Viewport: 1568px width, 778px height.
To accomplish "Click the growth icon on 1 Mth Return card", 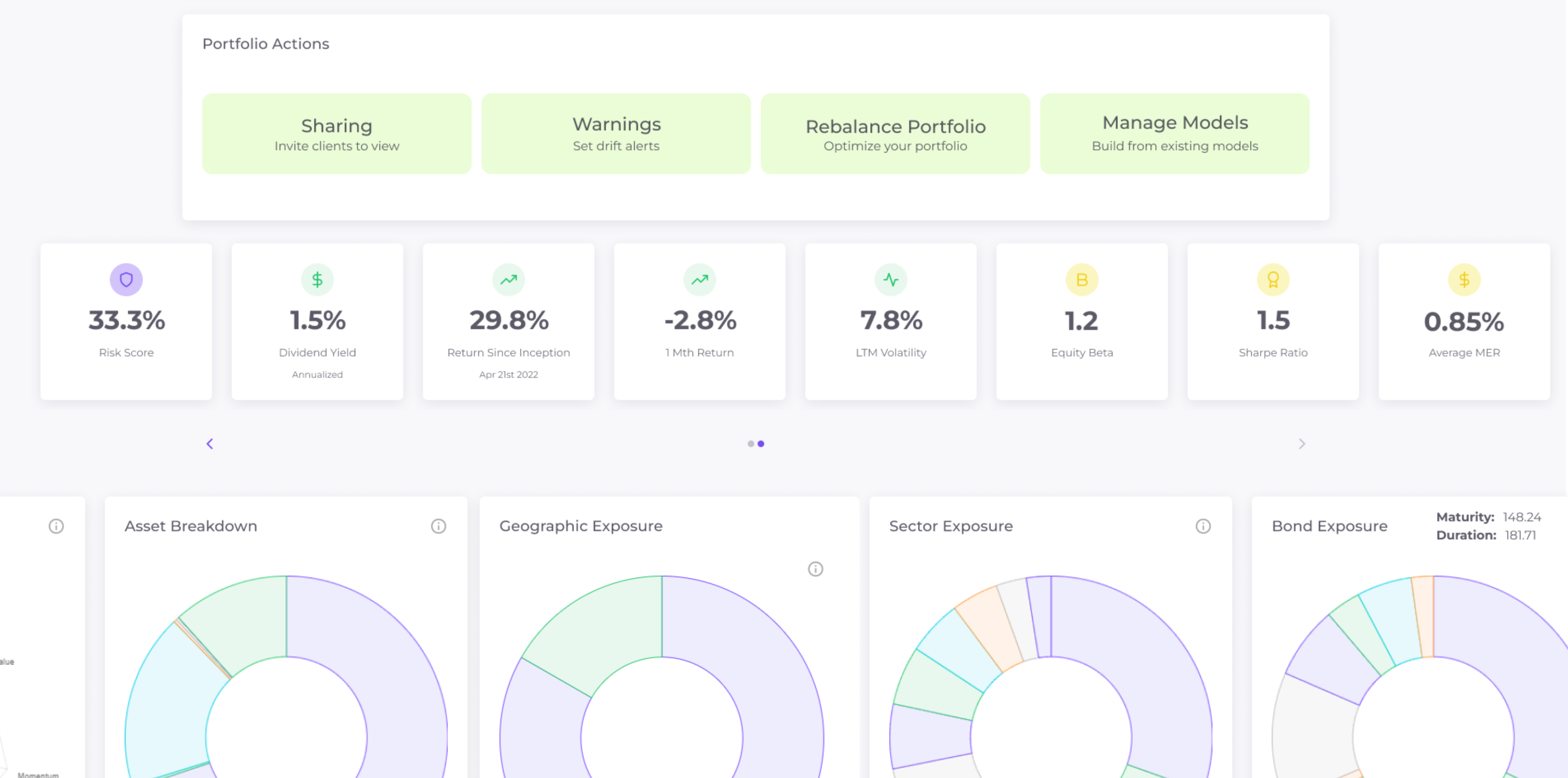I will click(699, 279).
